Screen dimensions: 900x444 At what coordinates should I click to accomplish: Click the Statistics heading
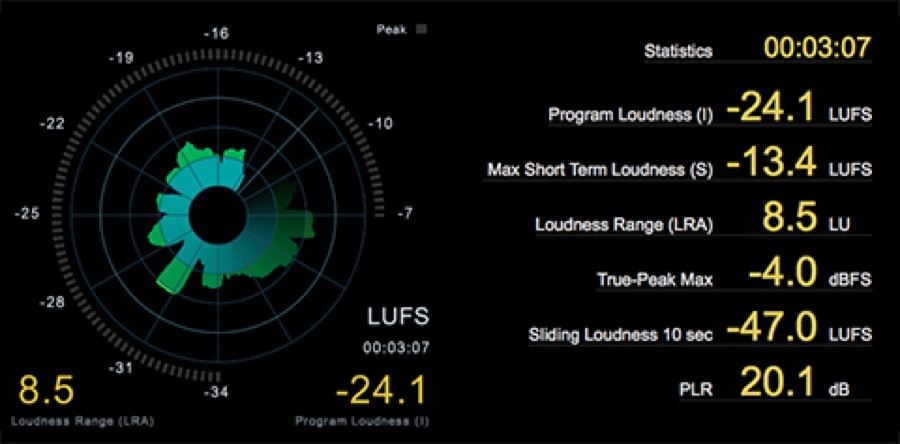[678, 50]
